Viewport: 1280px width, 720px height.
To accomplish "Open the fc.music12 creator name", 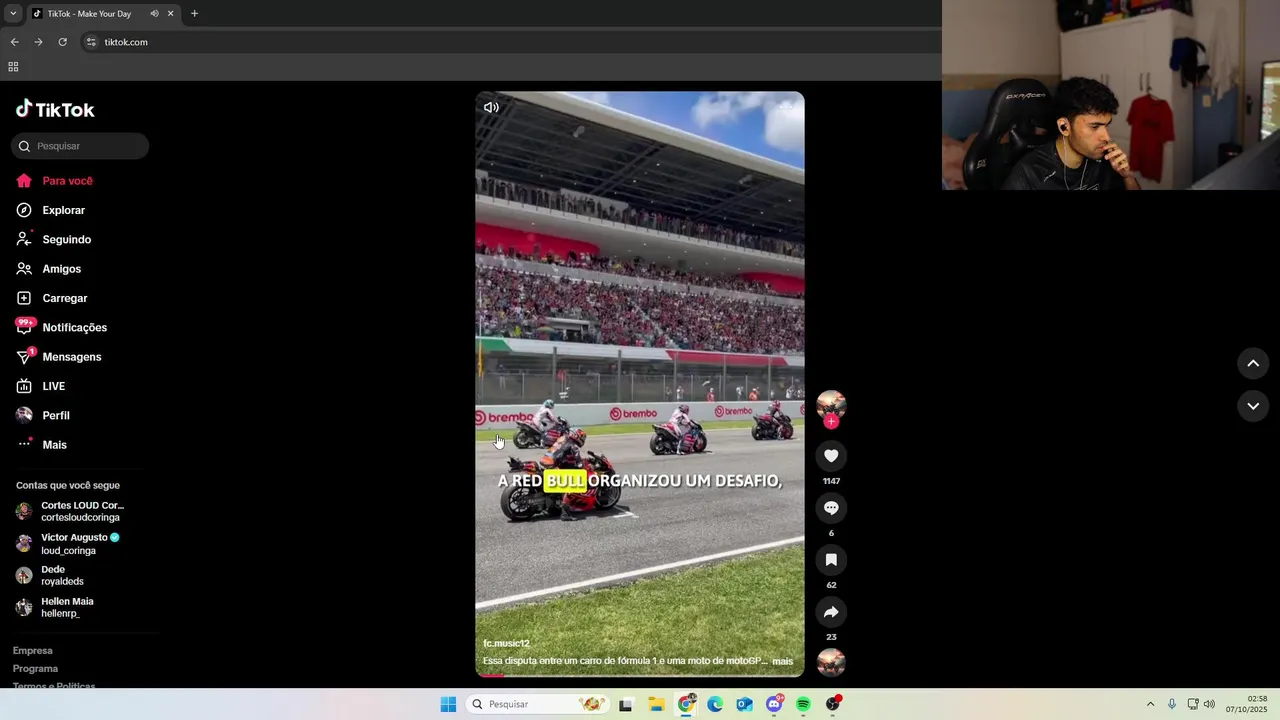I will (506, 643).
